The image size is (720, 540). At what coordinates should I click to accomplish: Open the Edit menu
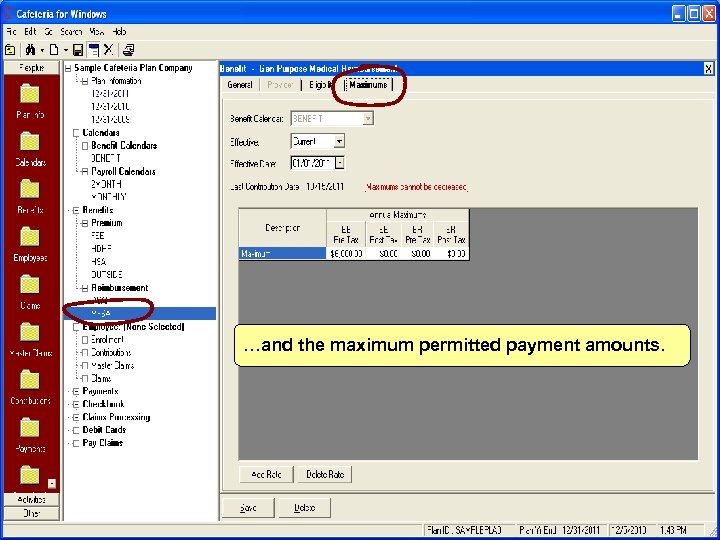coord(30,32)
